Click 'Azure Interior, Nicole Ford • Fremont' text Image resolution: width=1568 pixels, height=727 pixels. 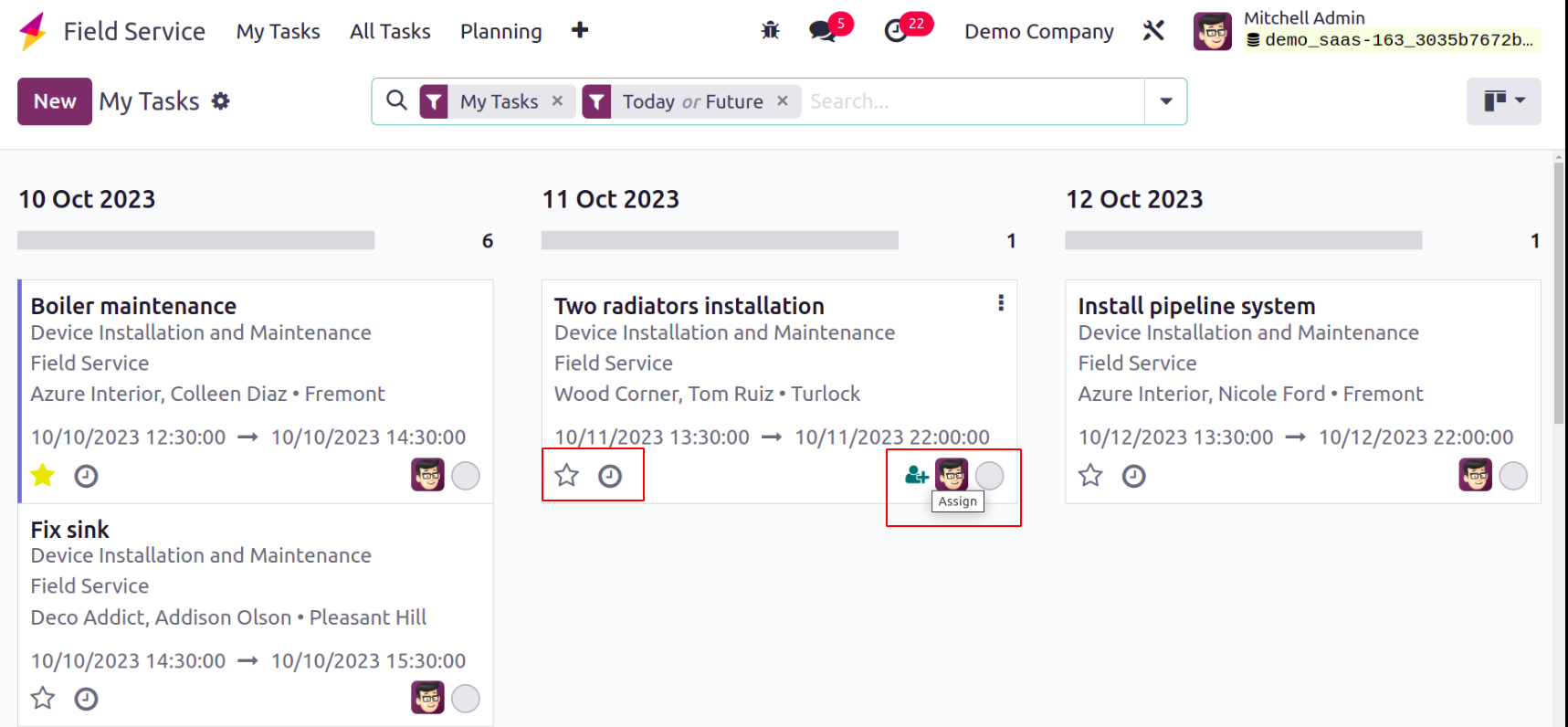[1250, 394]
